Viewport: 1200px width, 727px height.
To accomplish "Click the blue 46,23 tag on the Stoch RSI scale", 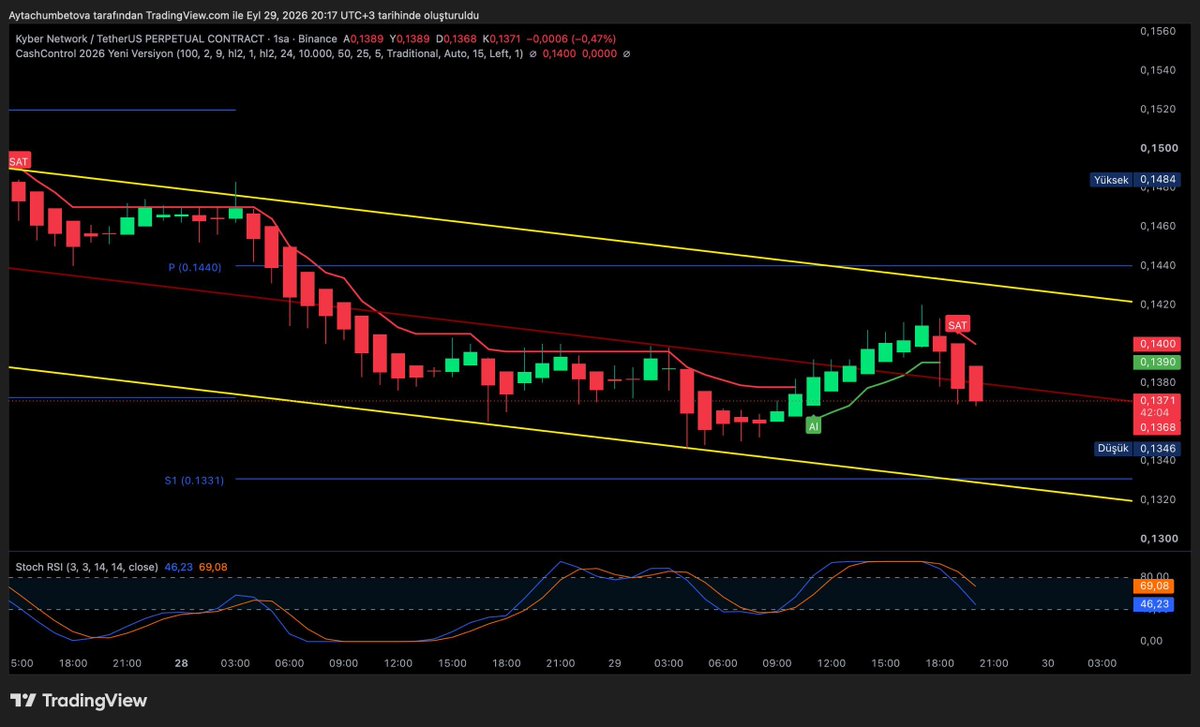I will [1155, 604].
